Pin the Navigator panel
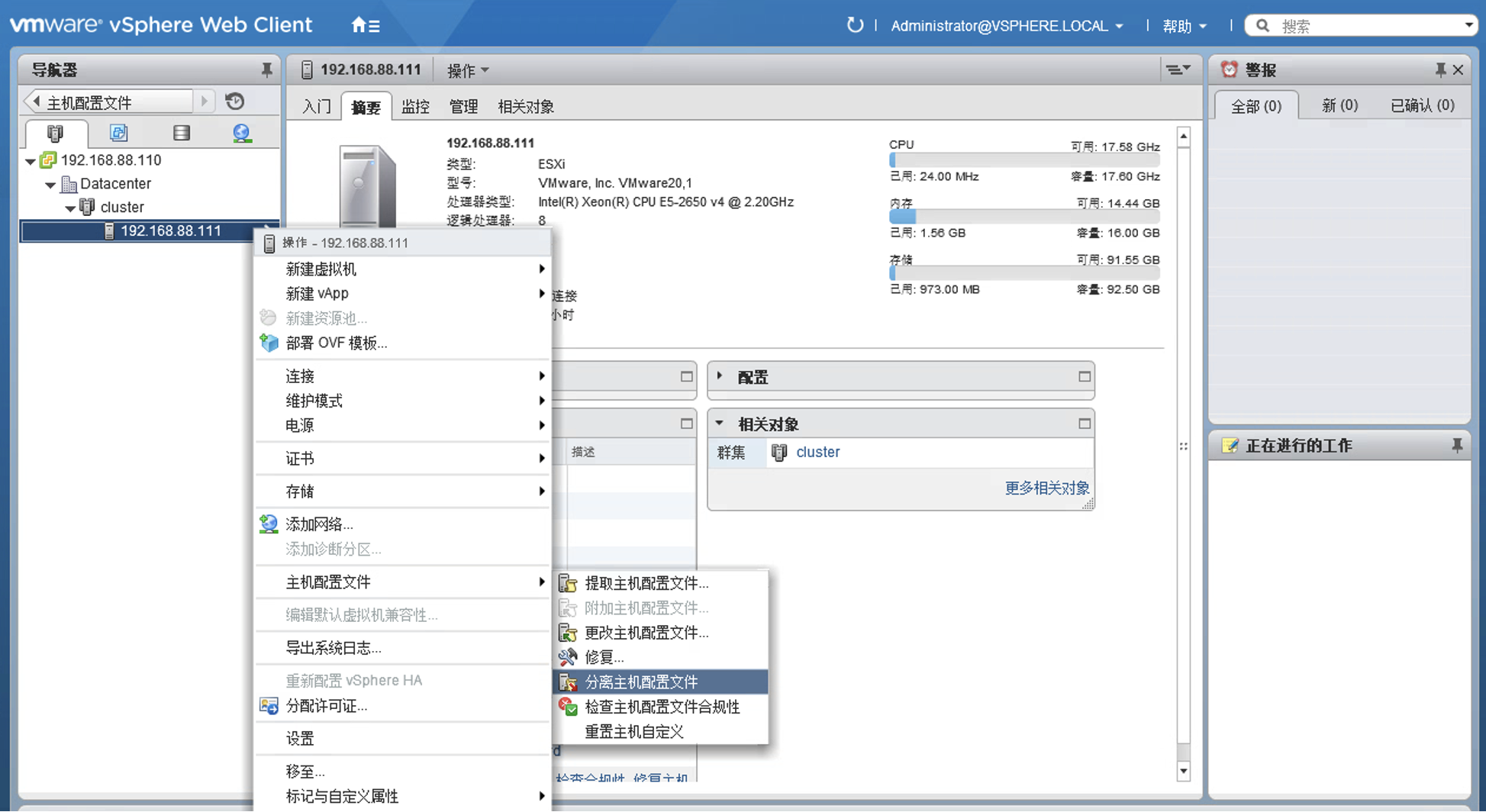 [x=266, y=70]
